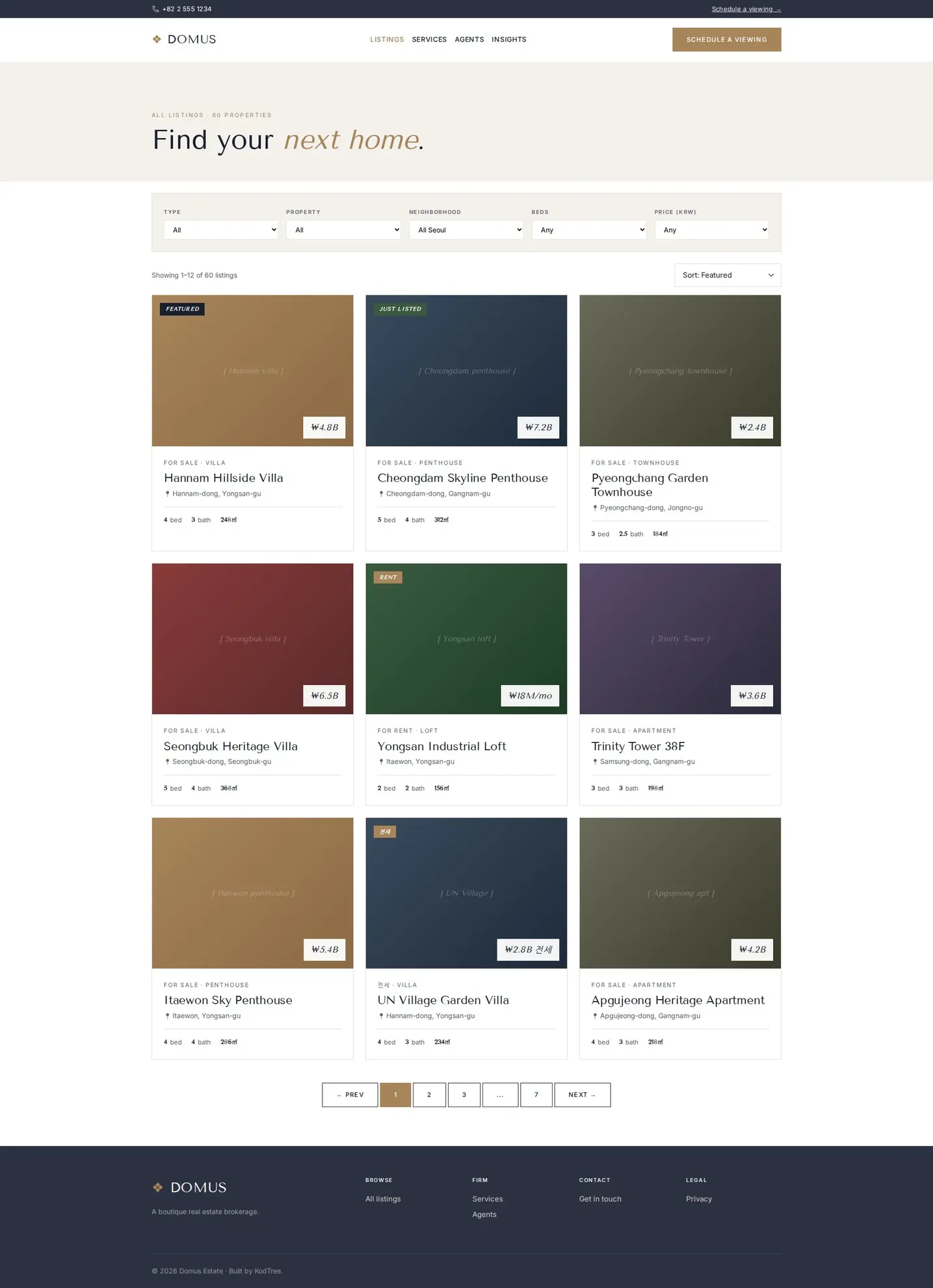
Task: Click location pin for Hannam Hillside Villa
Action: pos(167,494)
